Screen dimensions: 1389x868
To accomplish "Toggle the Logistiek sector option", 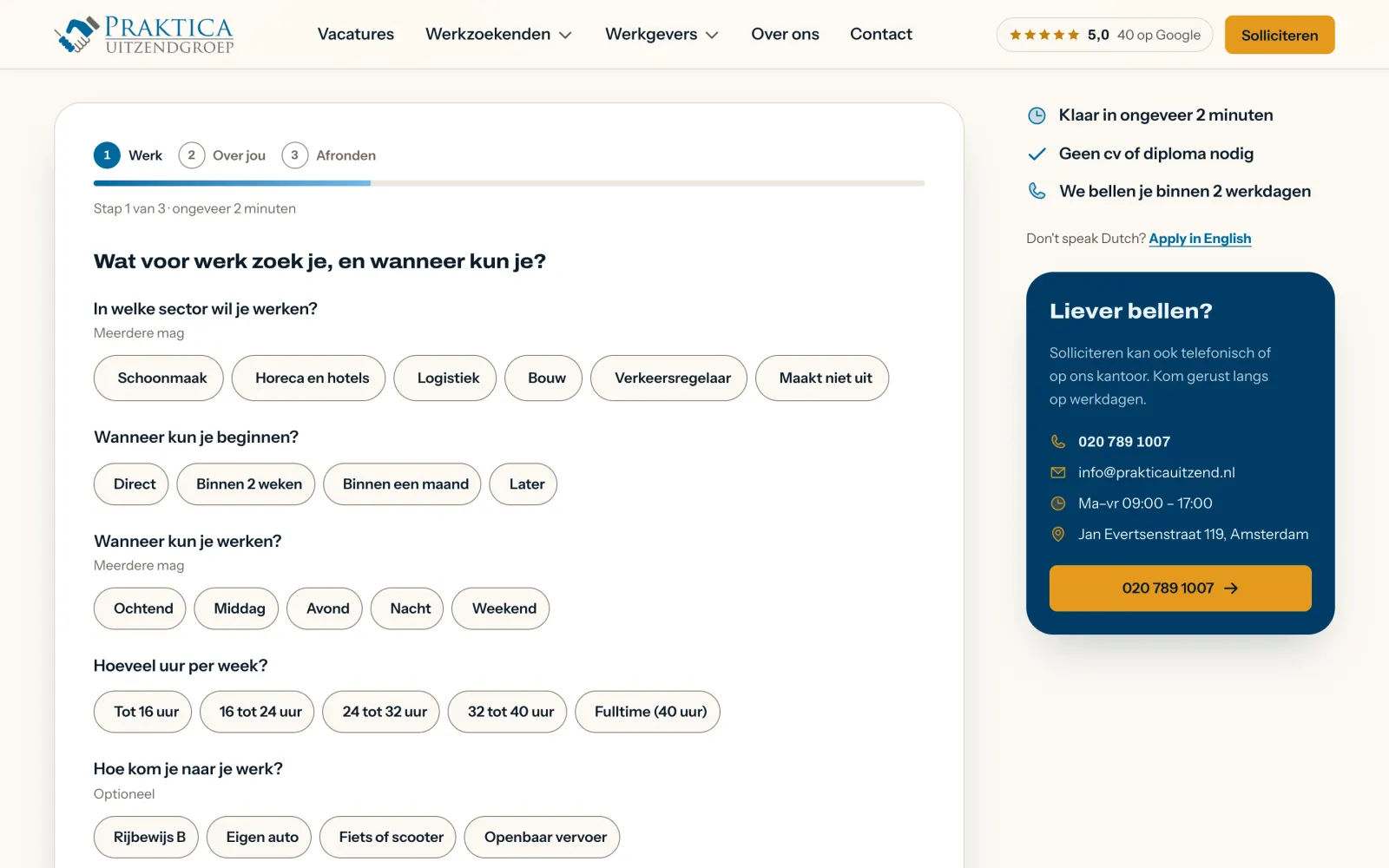I will (445, 378).
